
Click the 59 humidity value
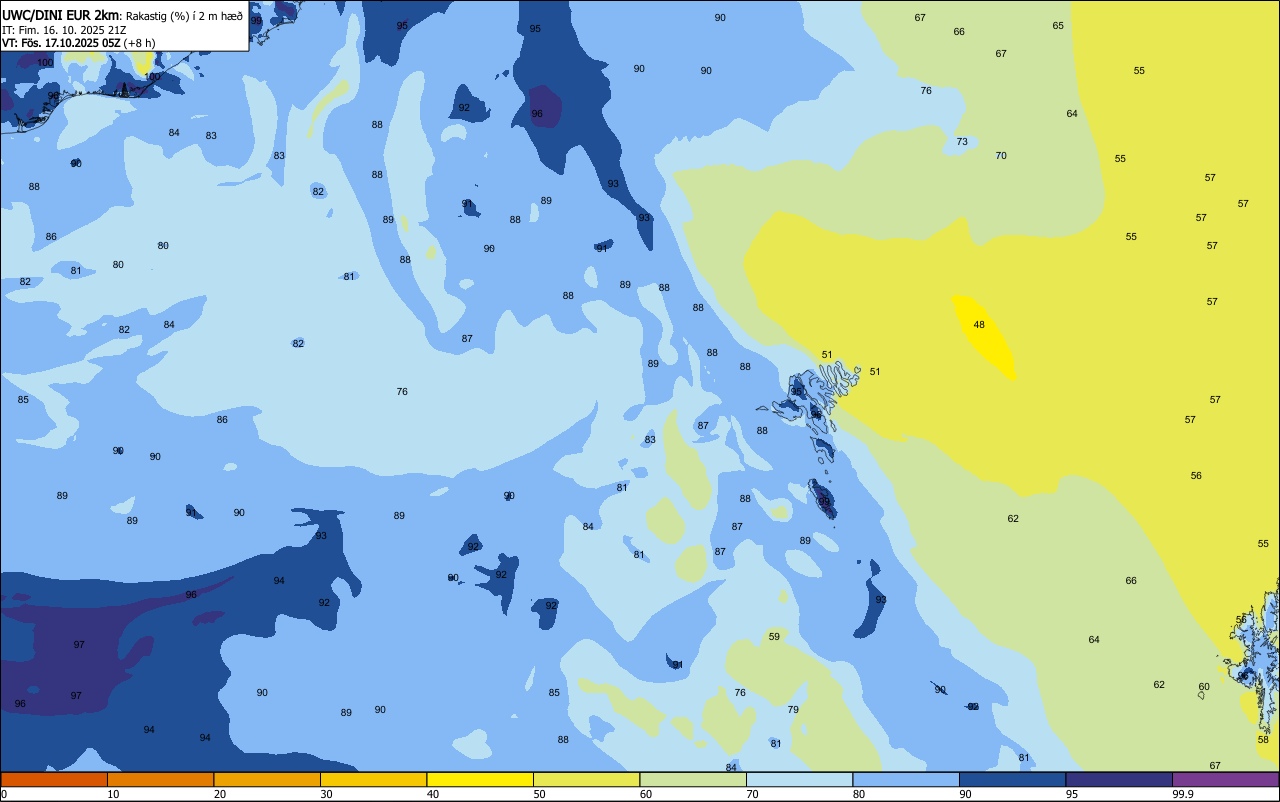point(774,637)
